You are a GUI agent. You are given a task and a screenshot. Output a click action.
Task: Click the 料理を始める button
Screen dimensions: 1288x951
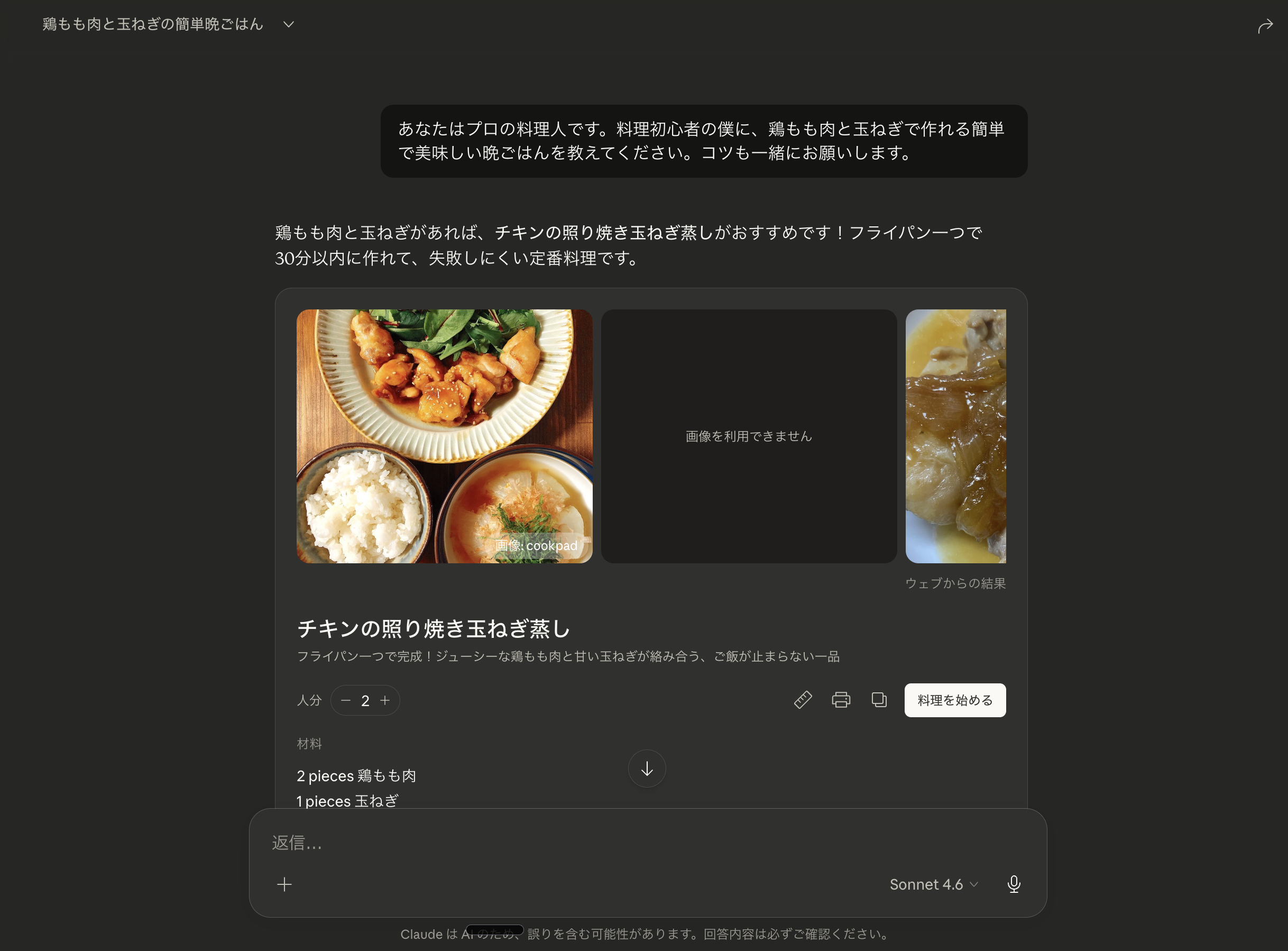pos(954,700)
